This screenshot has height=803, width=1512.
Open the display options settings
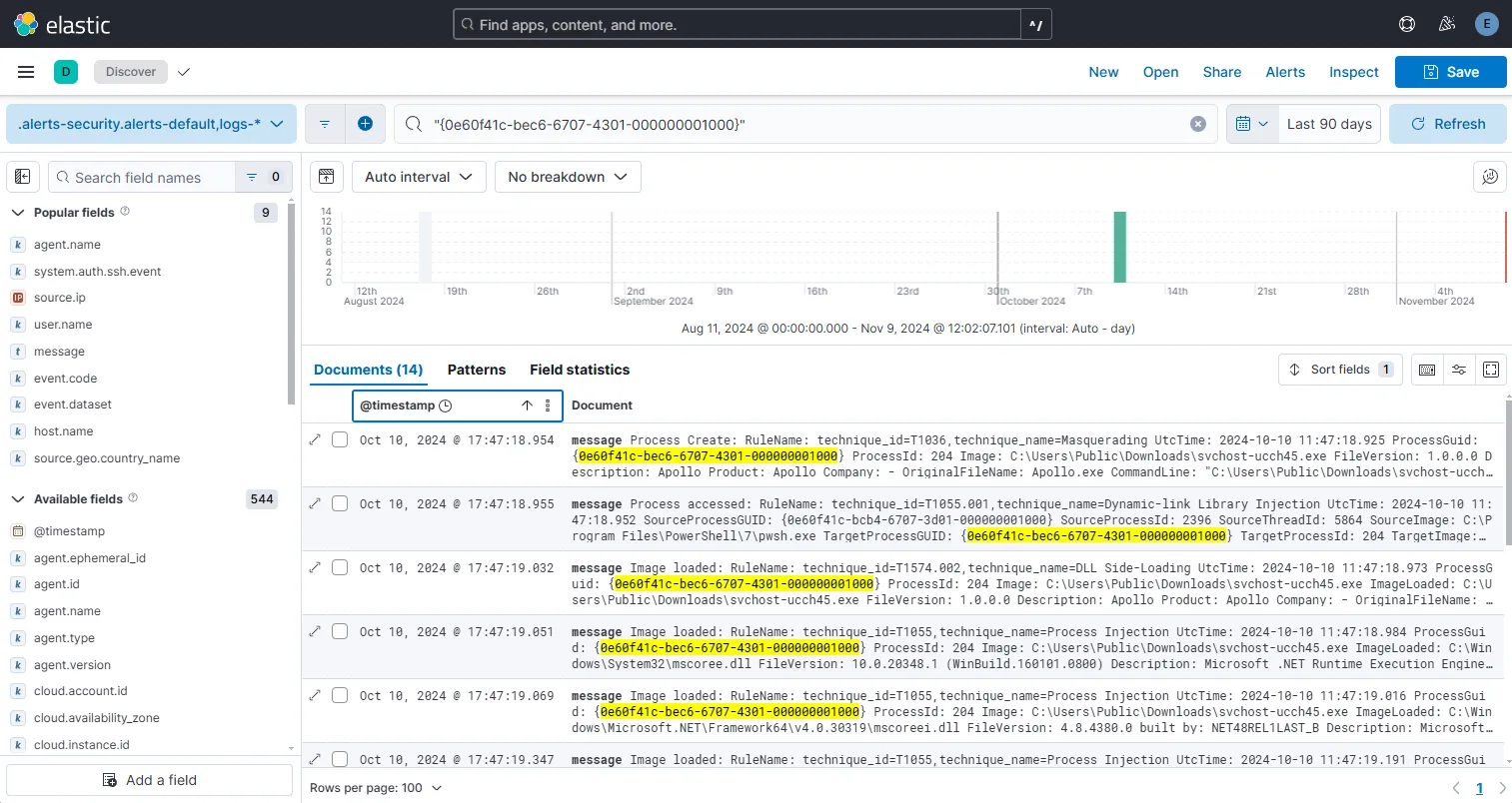[x=1458, y=369]
